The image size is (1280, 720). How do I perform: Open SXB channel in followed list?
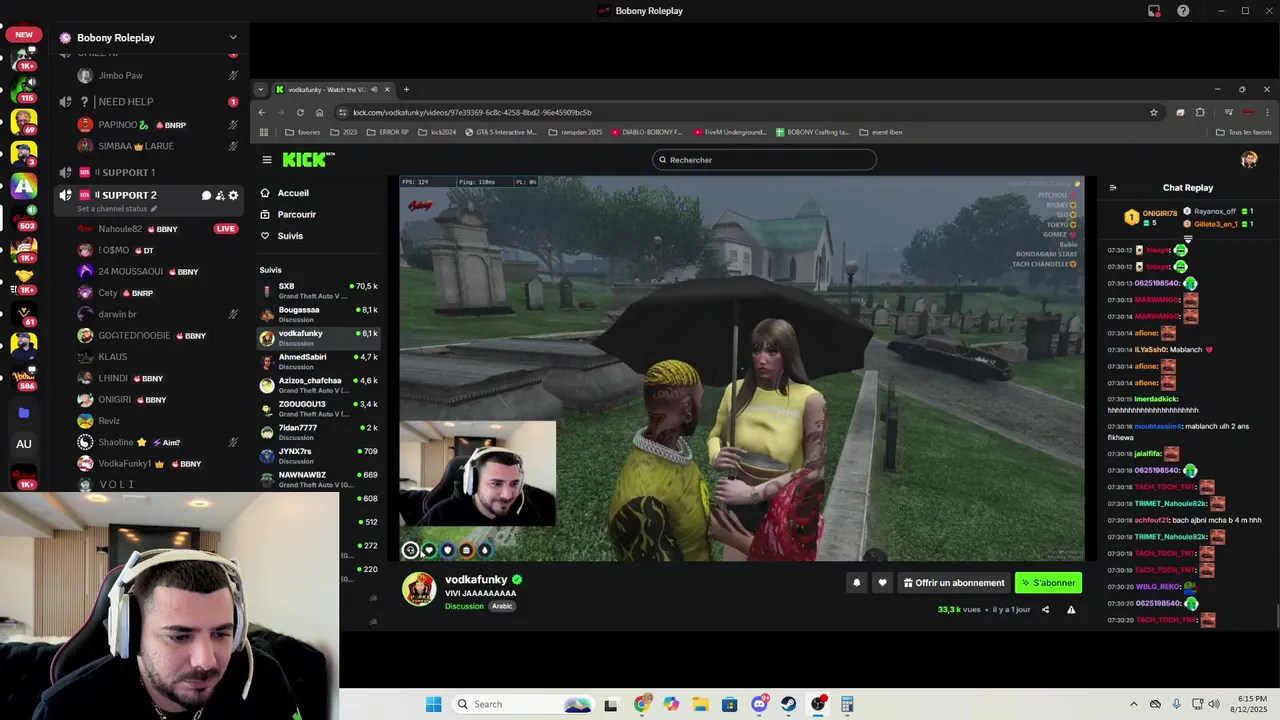pyautogui.click(x=318, y=291)
